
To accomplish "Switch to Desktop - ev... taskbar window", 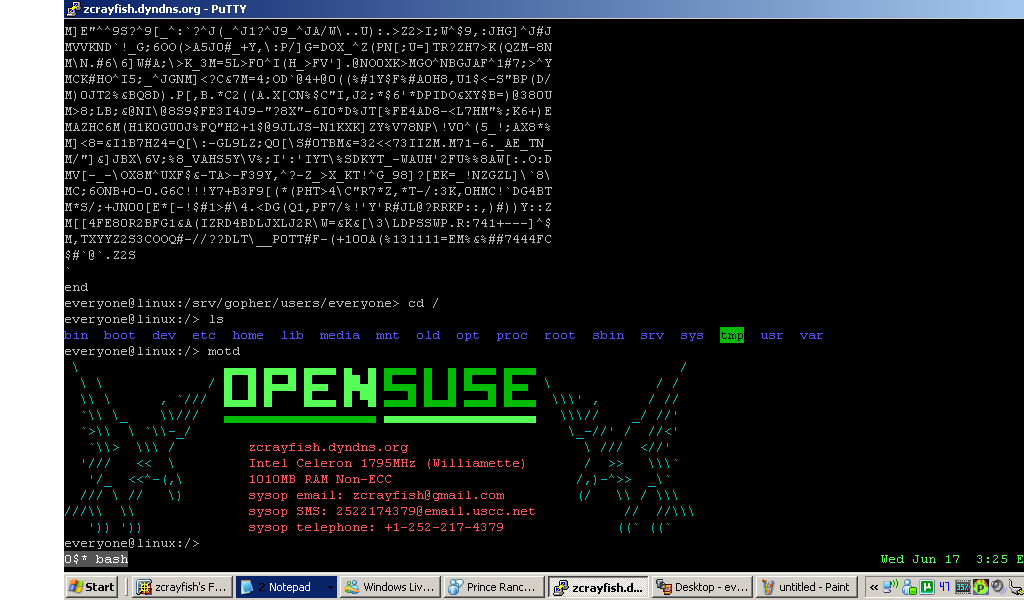I will tap(702, 587).
